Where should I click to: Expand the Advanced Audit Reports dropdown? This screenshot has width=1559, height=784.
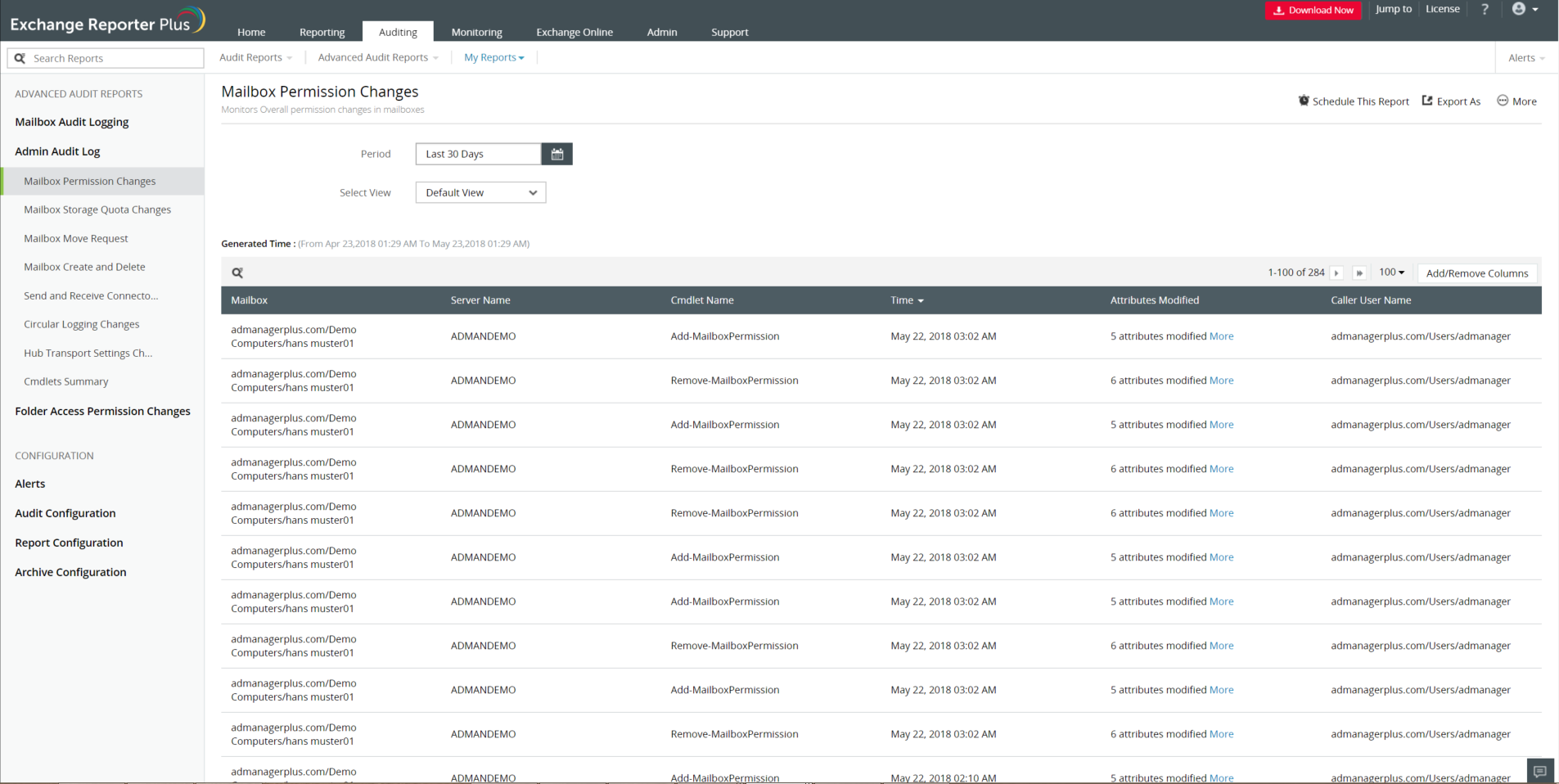click(x=378, y=57)
